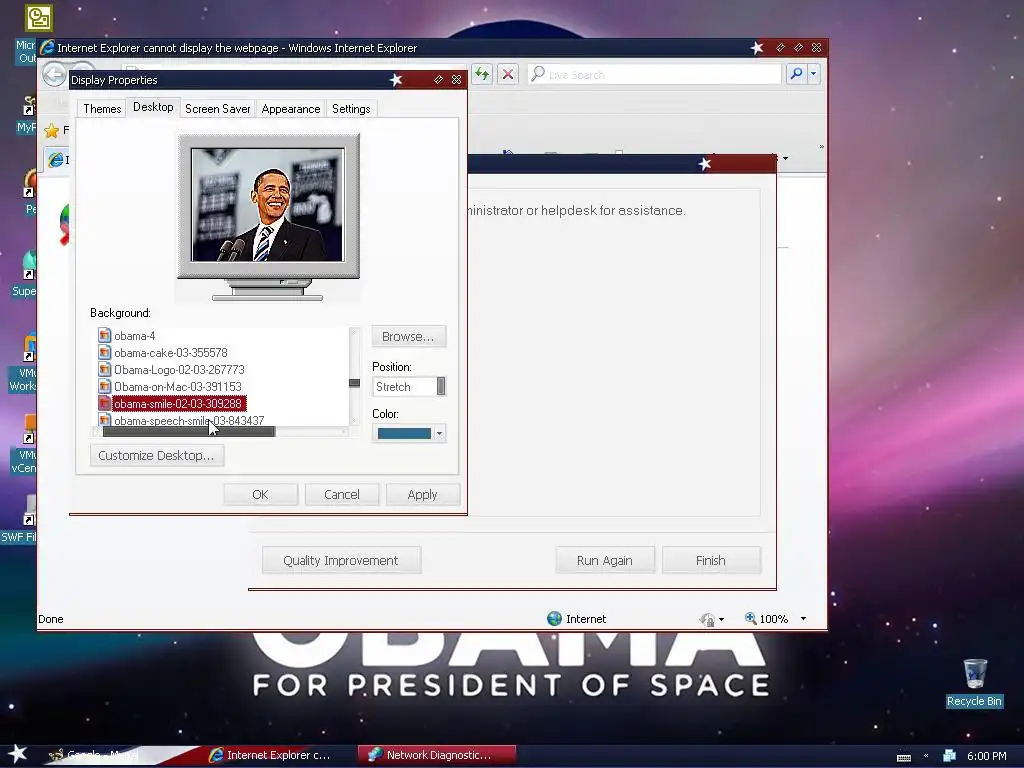Click Quality Improvement in Network Diagnostics
The image size is (1024, 768).
point(342,560)
